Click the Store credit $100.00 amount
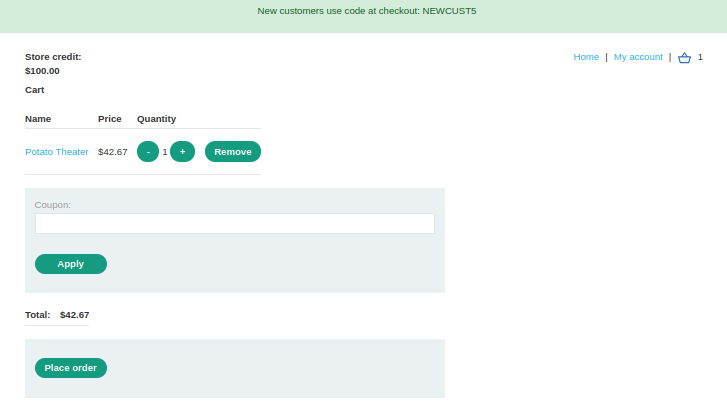 pos(42,71)
